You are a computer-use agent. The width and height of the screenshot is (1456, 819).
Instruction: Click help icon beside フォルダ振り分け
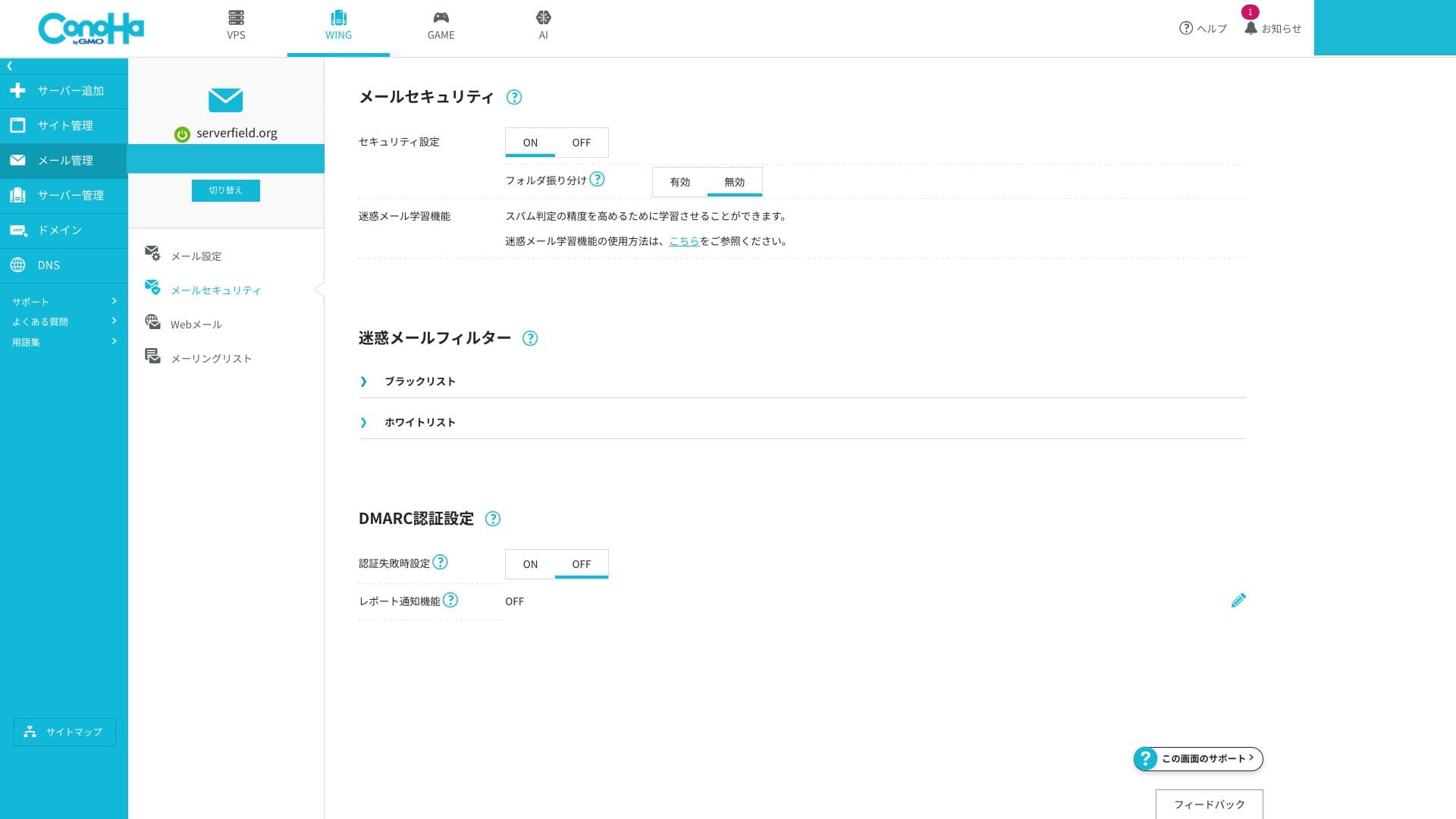click(x=598, y=180)
